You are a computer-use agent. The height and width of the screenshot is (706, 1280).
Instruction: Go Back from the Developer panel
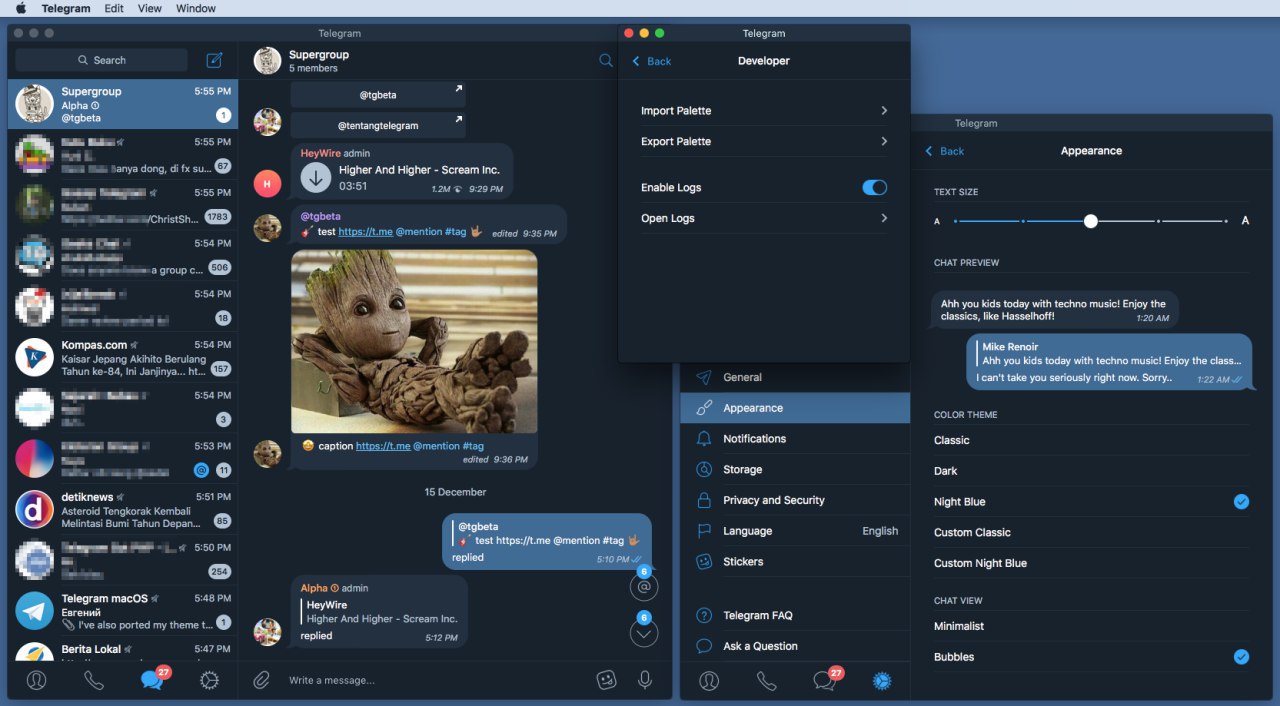(x=651, y=61)
